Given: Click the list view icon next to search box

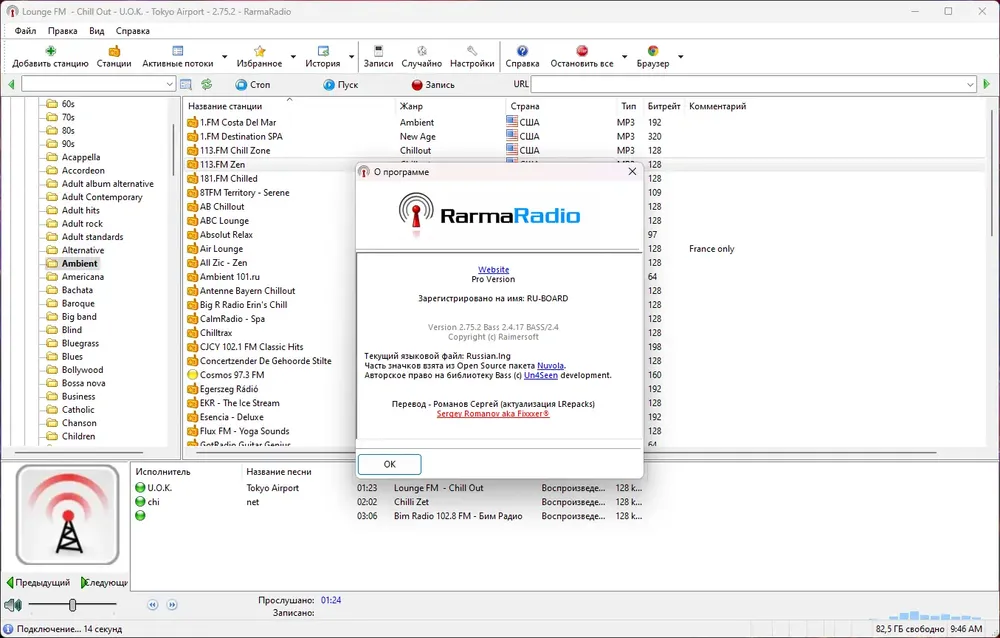Looking at the screenshot, I should (x=186, y=84).
